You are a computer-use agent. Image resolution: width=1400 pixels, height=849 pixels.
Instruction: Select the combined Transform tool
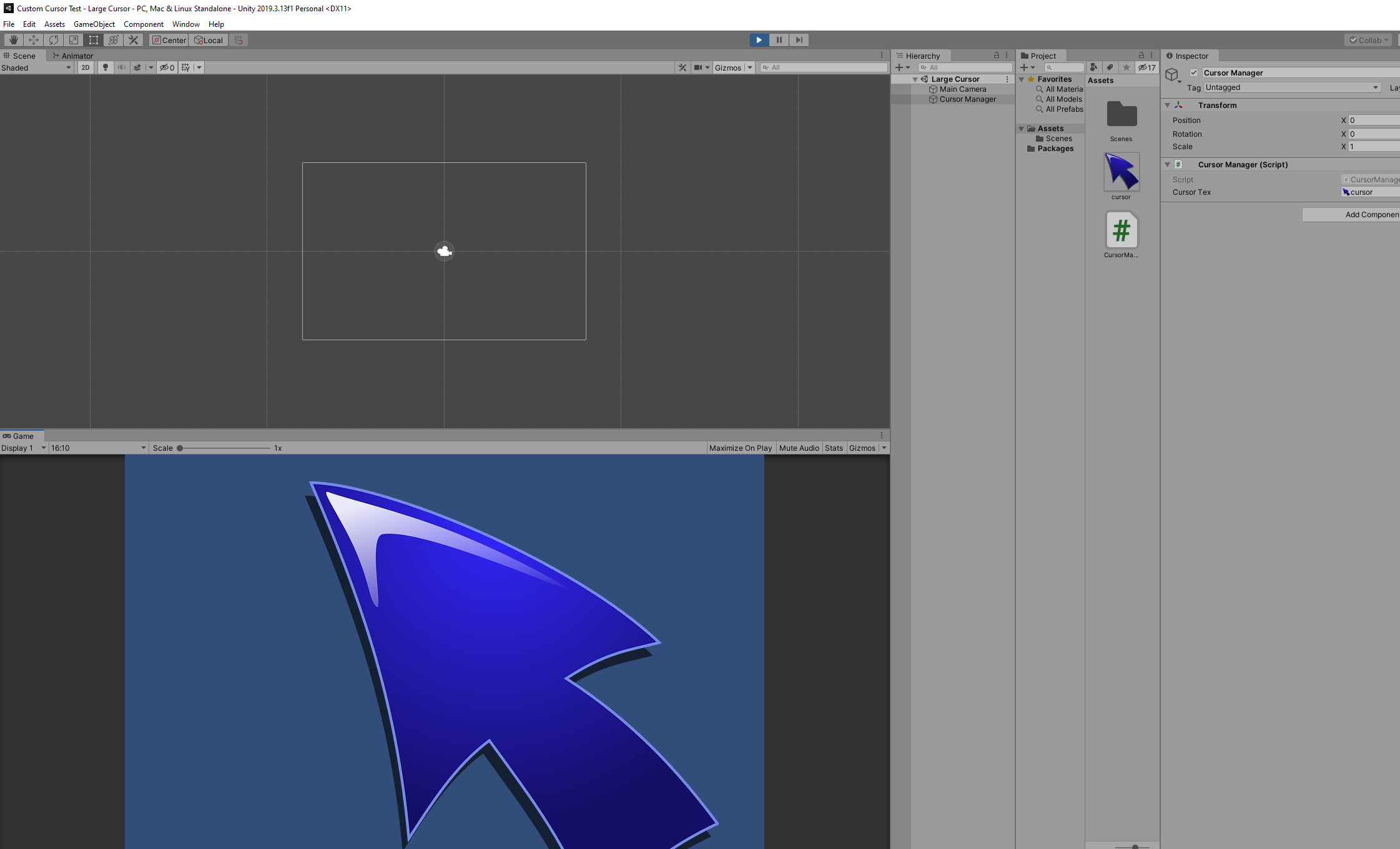point(114,40)
